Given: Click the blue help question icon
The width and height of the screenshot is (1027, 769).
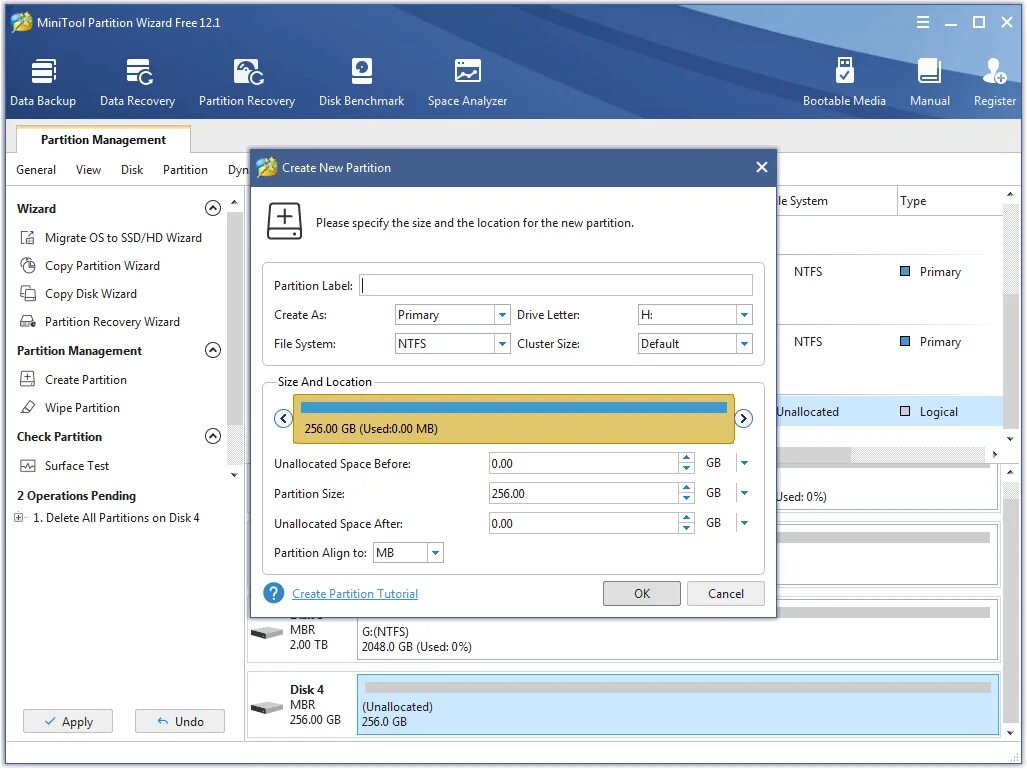Looking at the screenshot, I should pos(273,593).
